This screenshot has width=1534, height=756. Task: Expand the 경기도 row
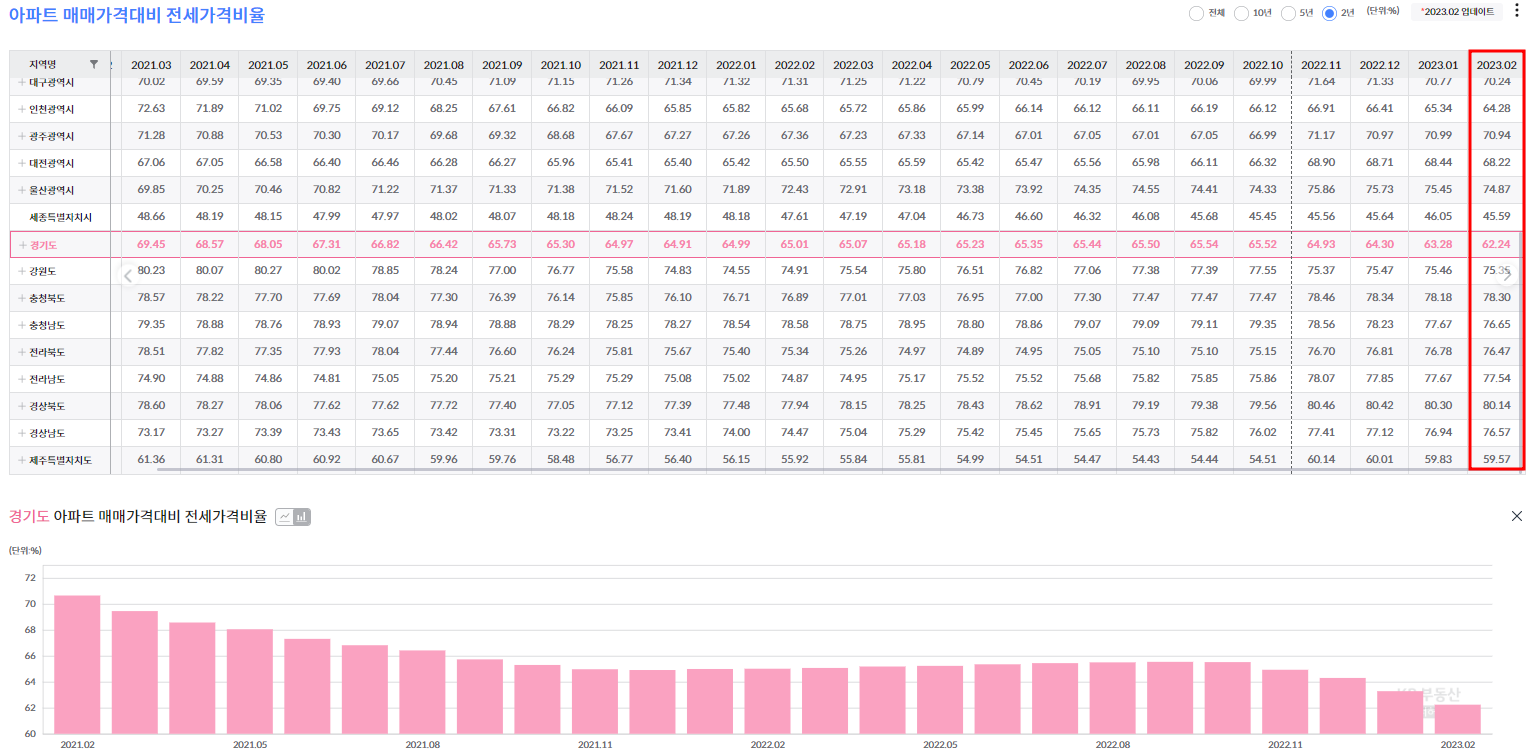coord(22,244)
